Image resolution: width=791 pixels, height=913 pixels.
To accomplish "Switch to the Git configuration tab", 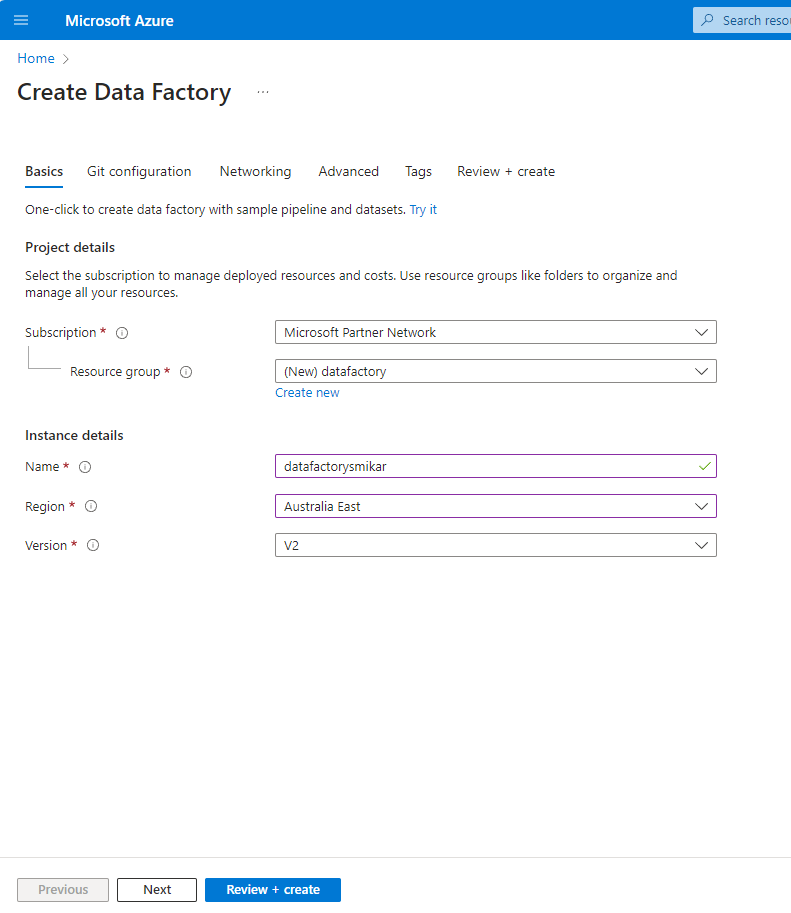I will 139,172.
